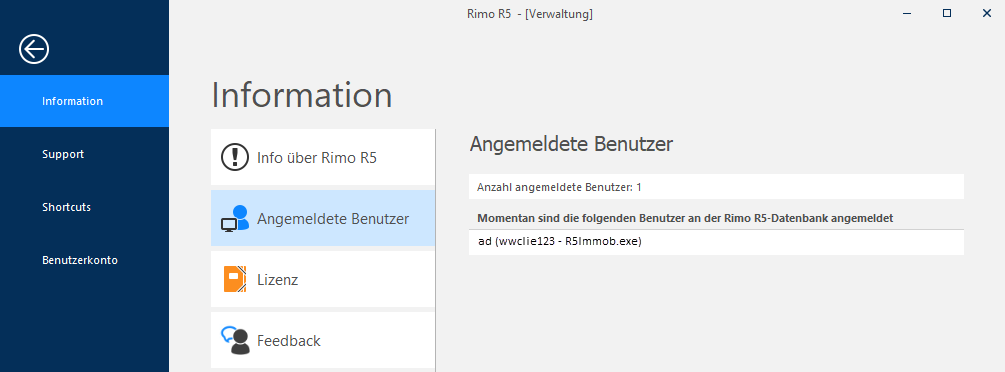1005x372 pixels.
Task: Open the Feedback entry
Action: (x=323, y=340)
